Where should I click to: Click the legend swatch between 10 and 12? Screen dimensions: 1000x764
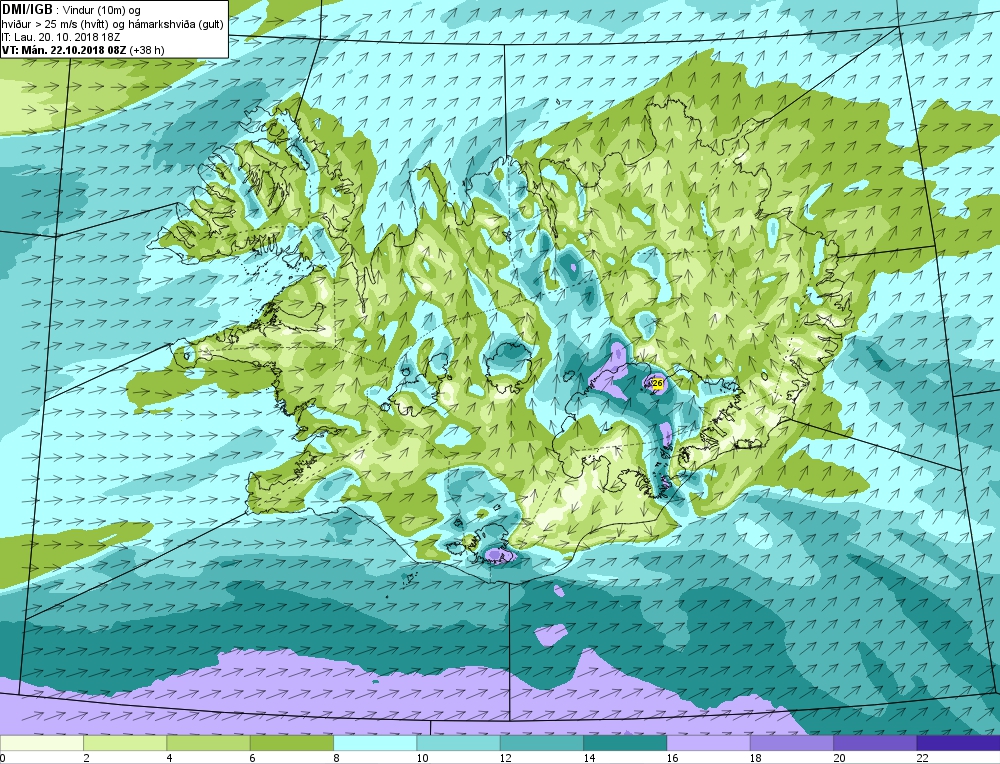pos(459,743)
